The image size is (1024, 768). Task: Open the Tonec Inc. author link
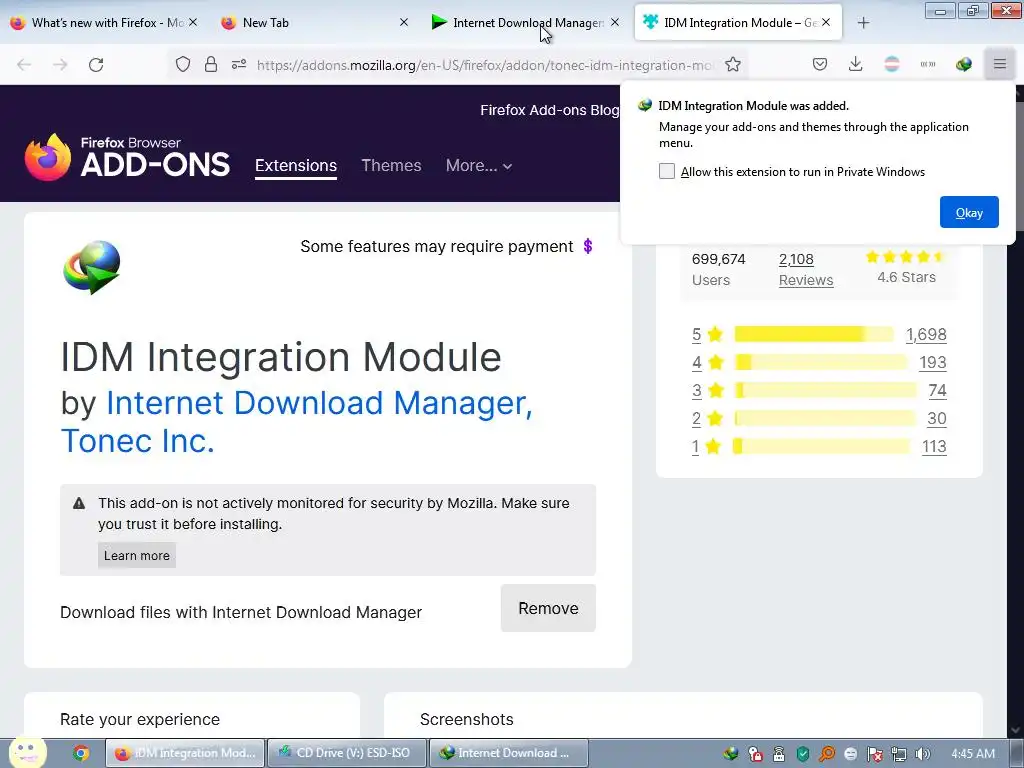(137, 441)
